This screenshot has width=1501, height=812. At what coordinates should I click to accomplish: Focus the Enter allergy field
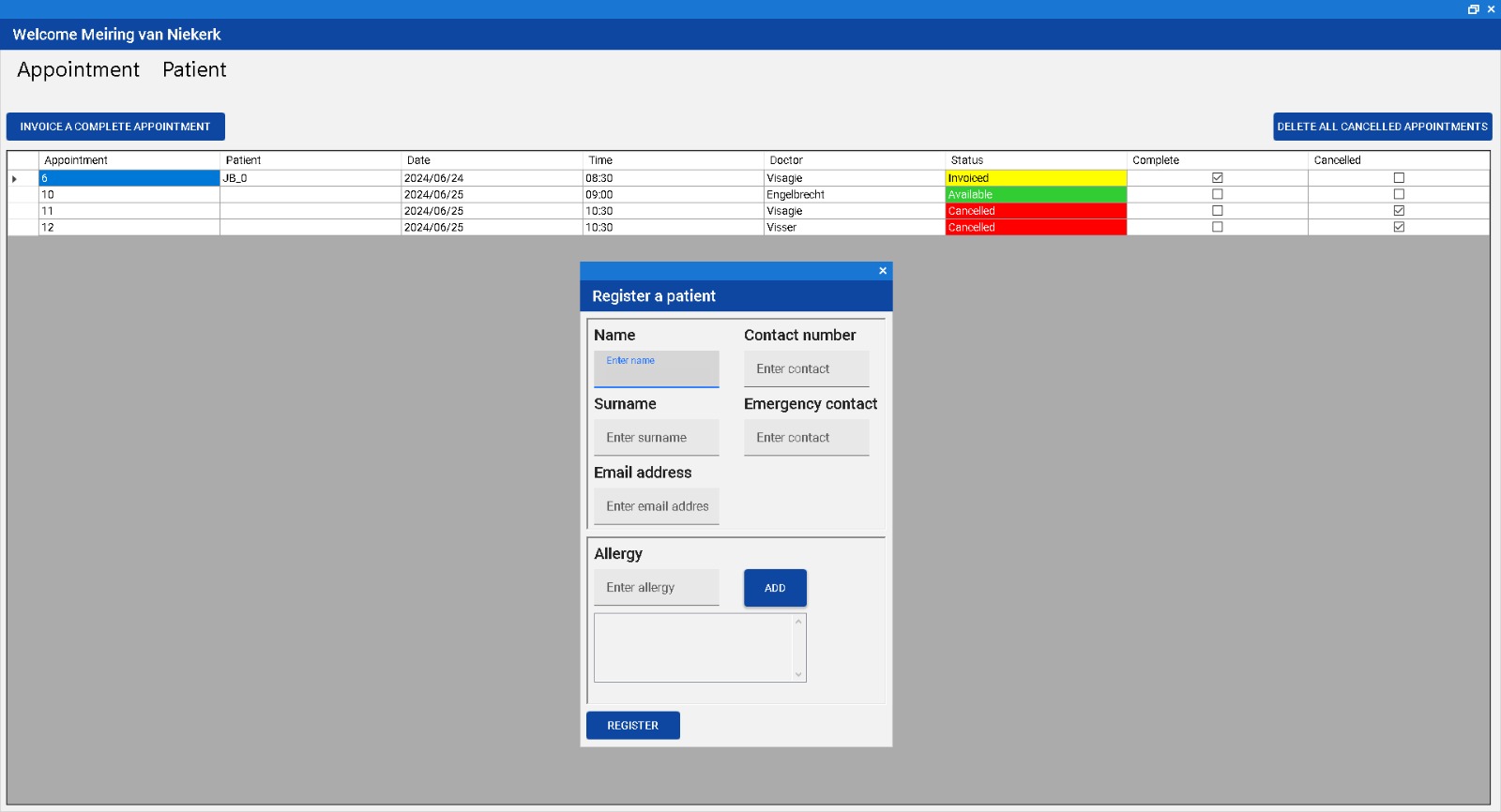pyautogui.click(x=657, y=588)
